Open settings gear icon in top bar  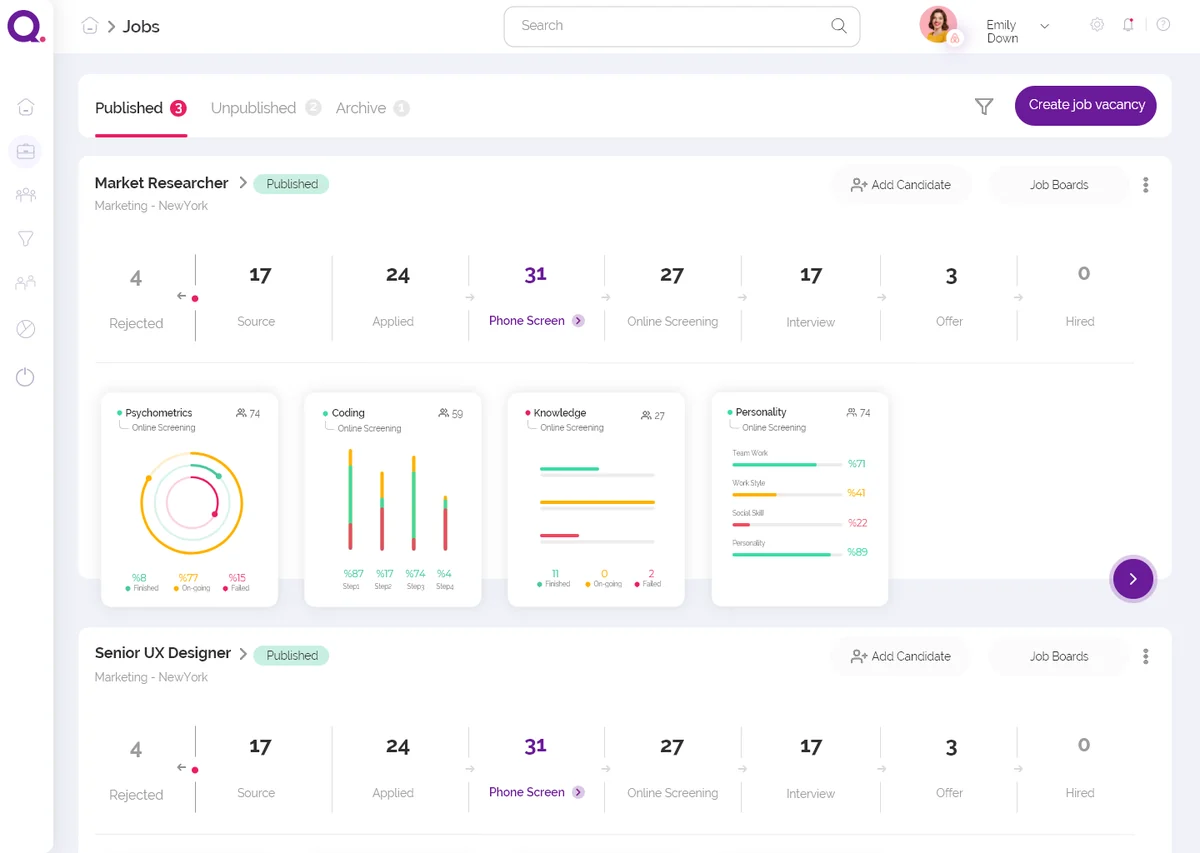pyautogui.click(x=1097, y=25)
